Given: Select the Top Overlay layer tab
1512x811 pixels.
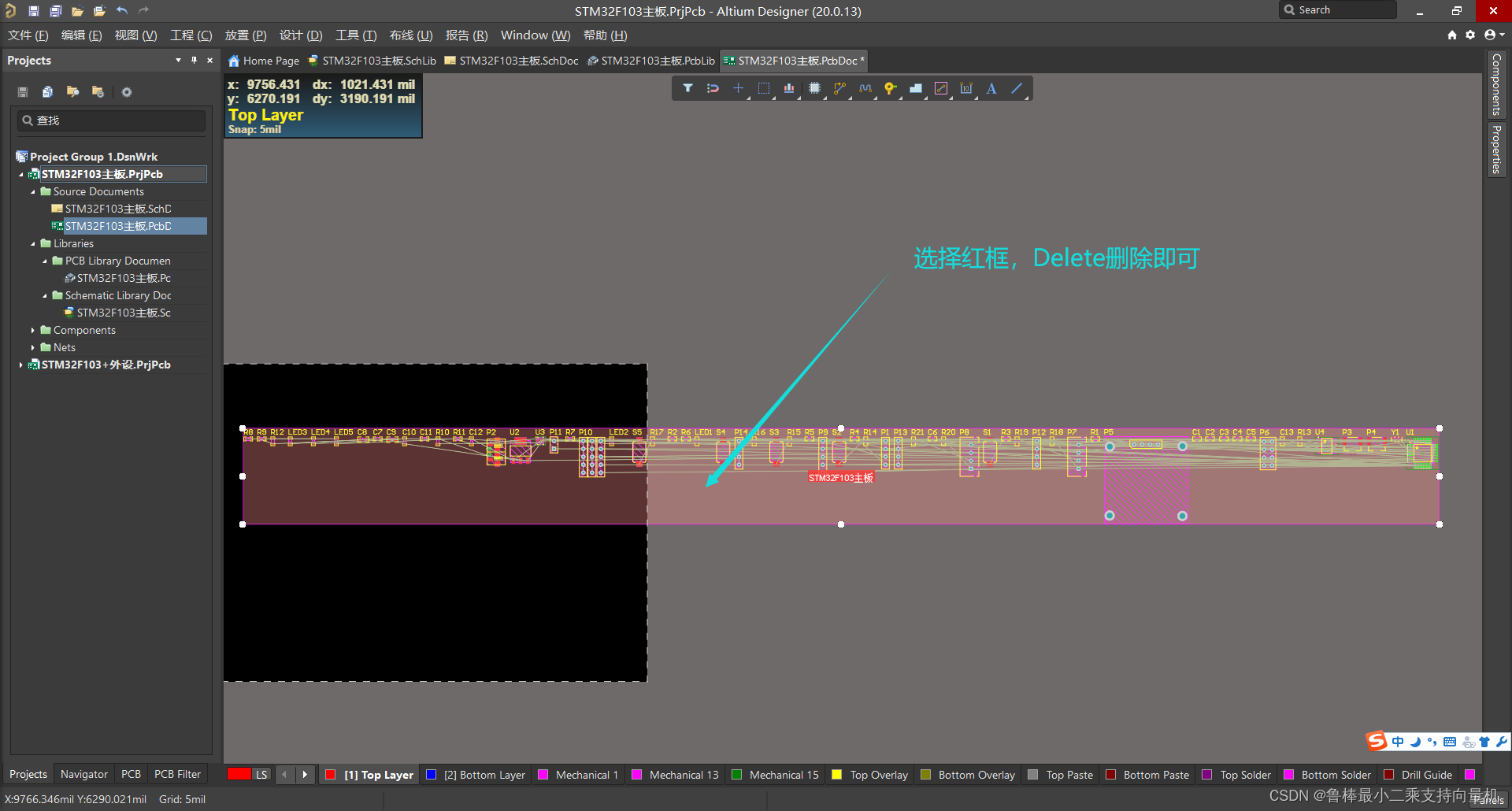Looking at the screenshot, I should [869, 775].
